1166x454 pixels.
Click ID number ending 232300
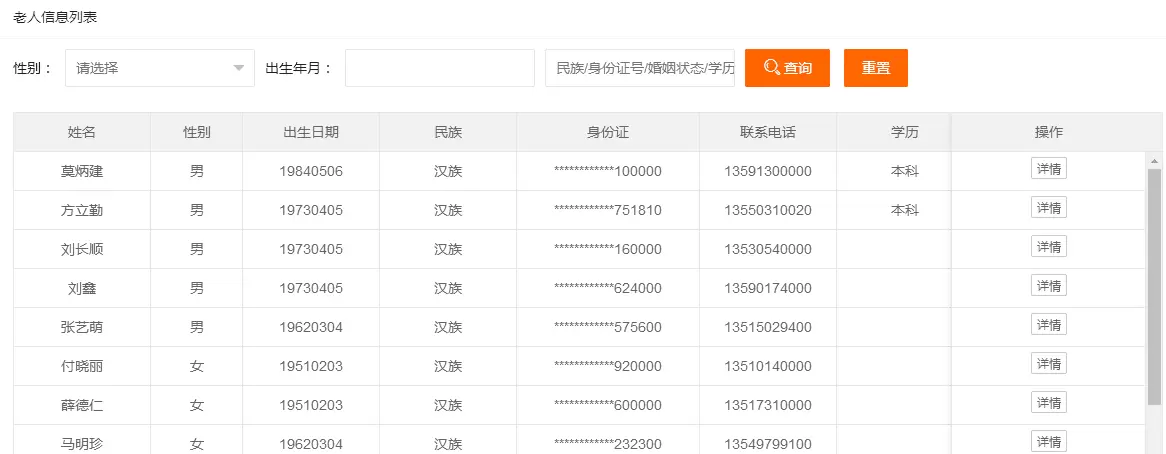[608, 444]
